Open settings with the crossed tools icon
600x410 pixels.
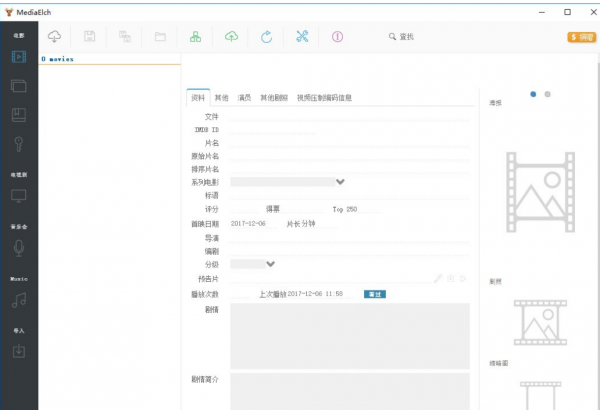302,37
